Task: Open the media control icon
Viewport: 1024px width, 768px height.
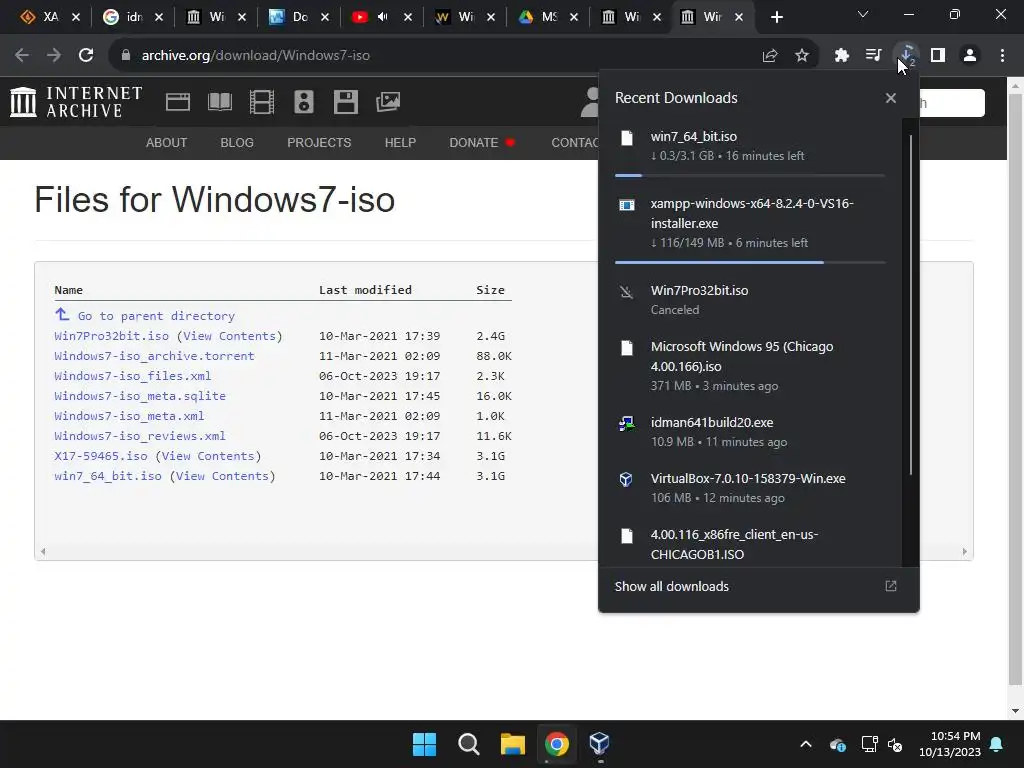Action: 874,56
